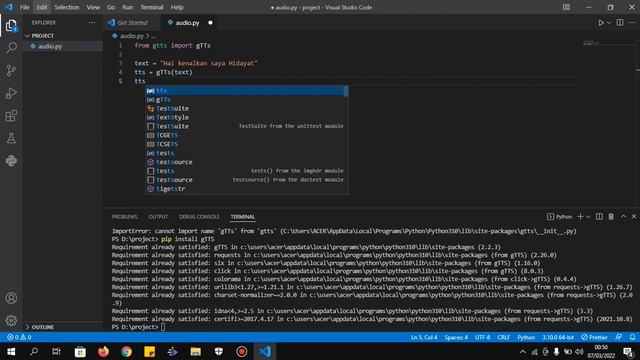Image resolution: width=640 pixels, height=360 pixels.
Task: Open the Run menu
Action: tap(127, 7)
